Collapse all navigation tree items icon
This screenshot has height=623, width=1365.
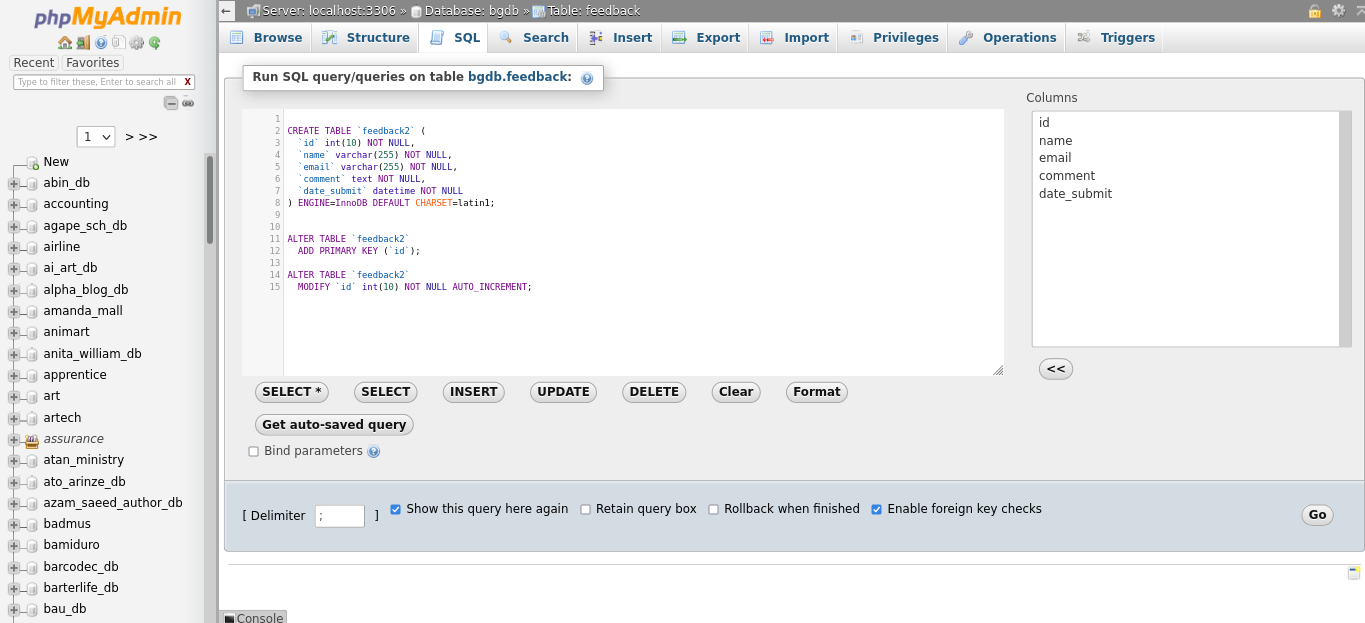click(x=171, y=103)
